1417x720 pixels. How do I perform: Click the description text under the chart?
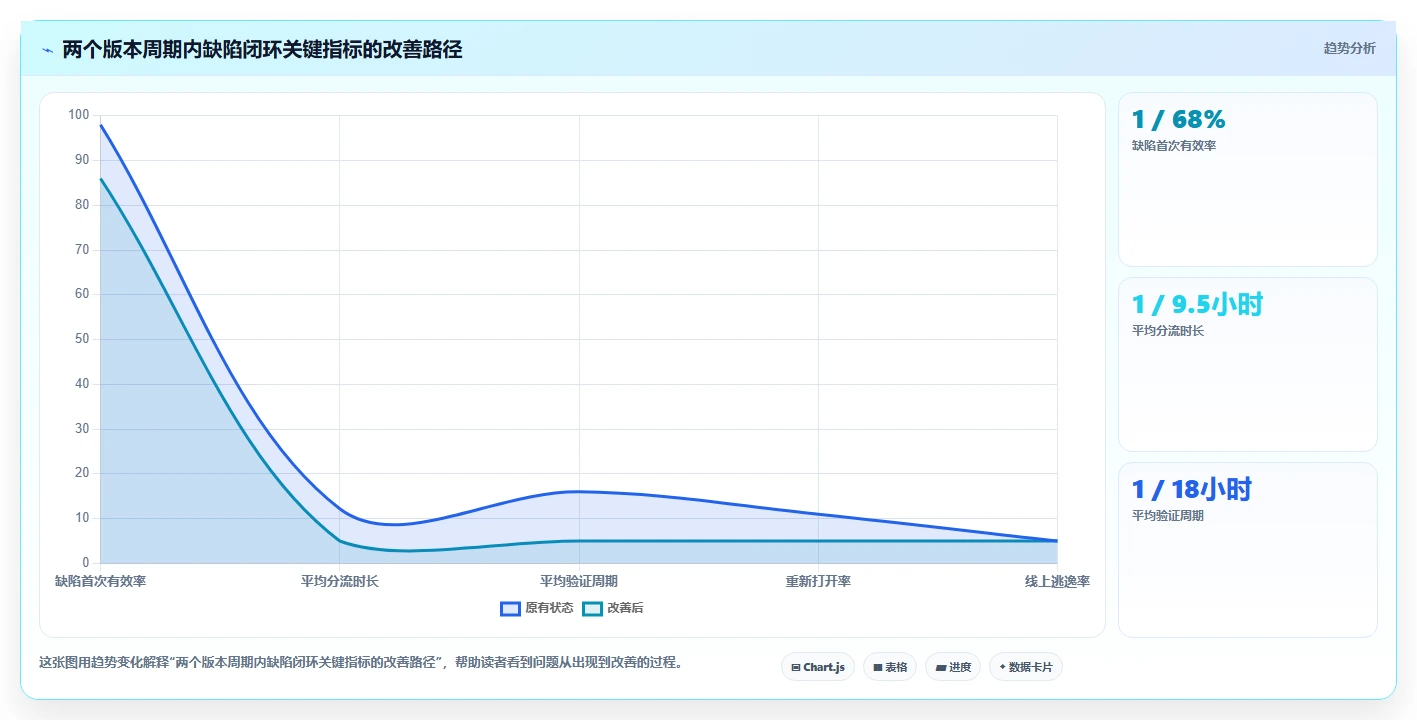tap(361, 662)
